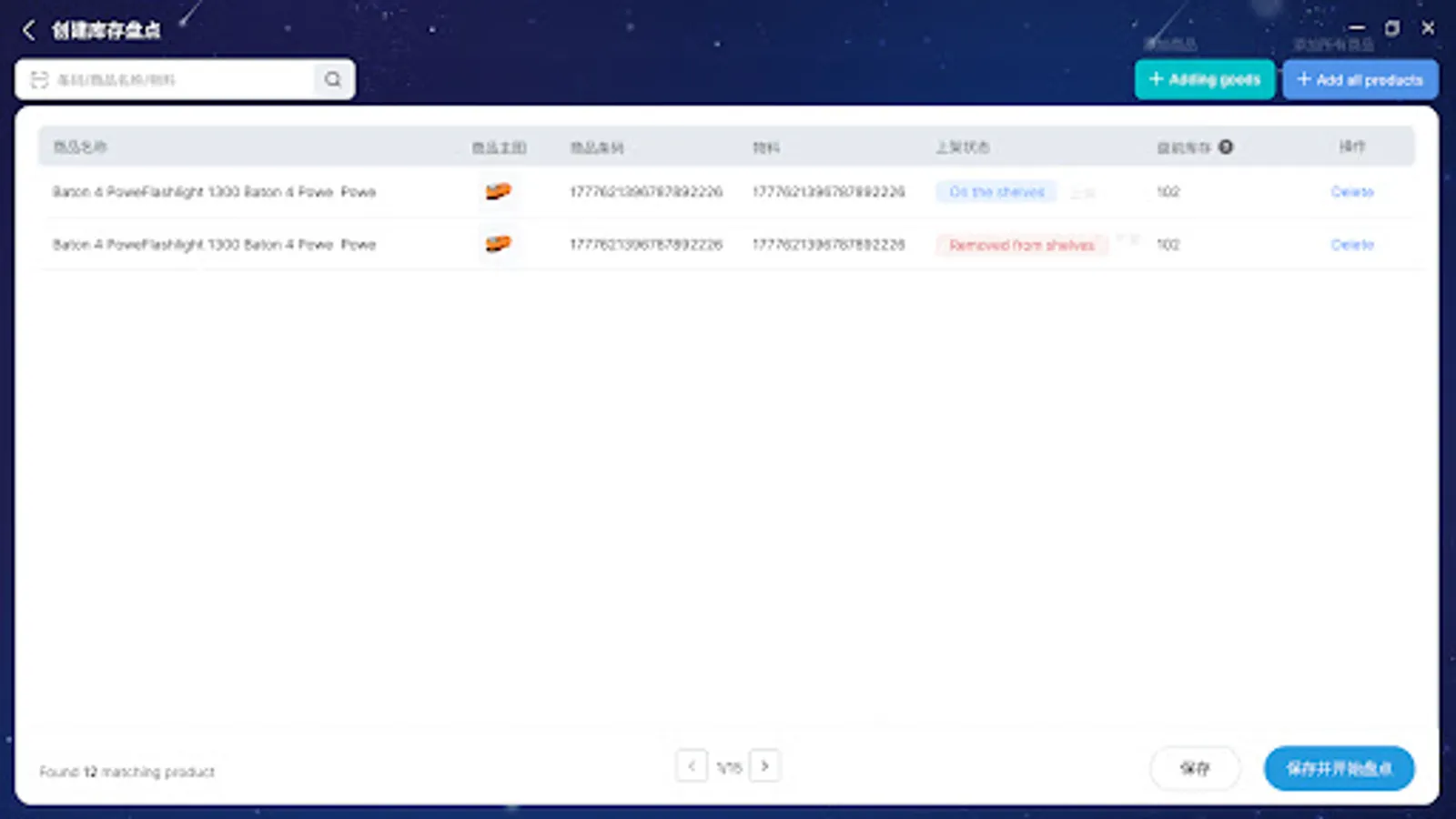1456x819 pixels.
Task: Click the 保存 save button
Action: [1195, 768]
